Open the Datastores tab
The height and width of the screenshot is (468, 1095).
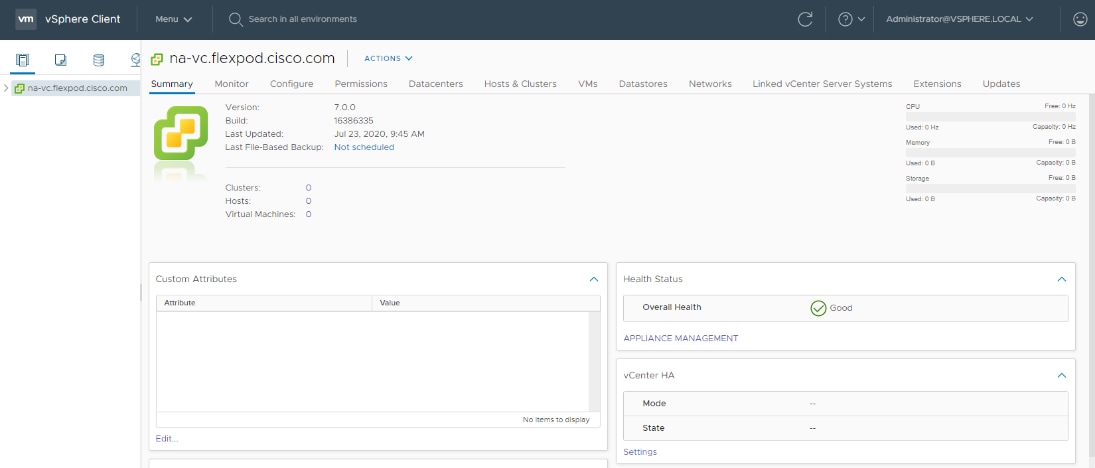(643, 84)
